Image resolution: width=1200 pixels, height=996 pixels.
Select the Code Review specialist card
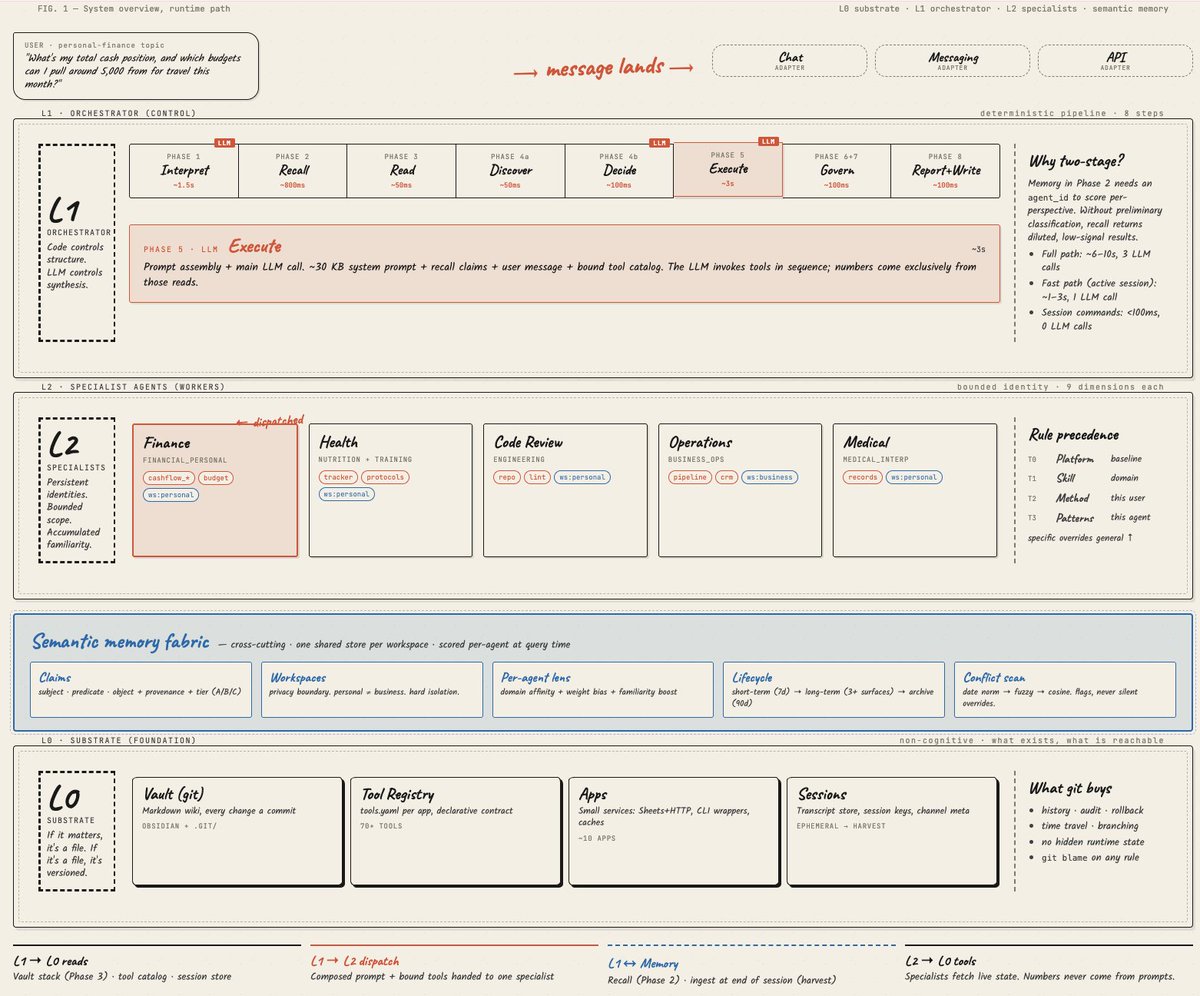pyautogui.click(x=565, y=490)
